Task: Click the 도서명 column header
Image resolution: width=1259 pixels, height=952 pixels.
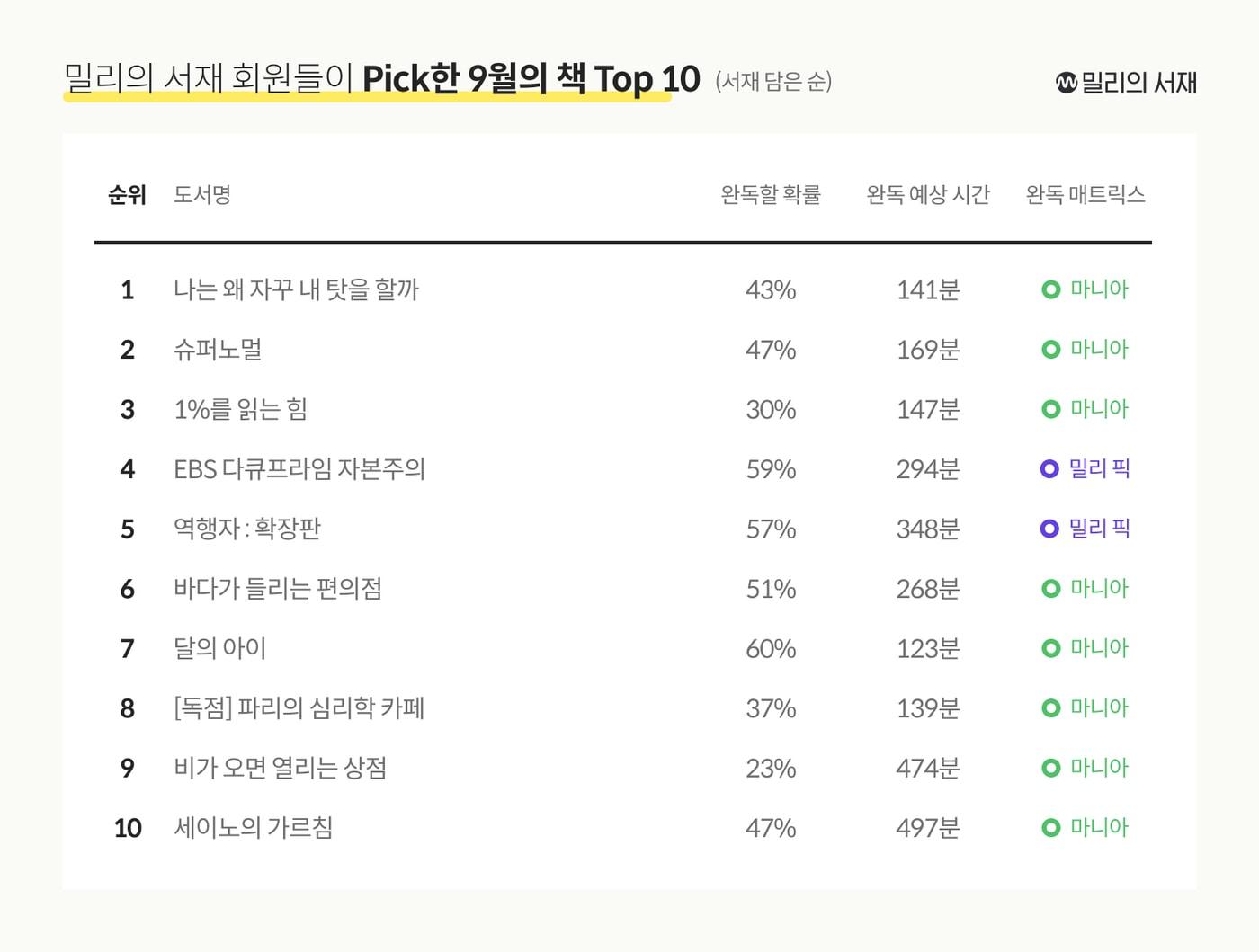Action: pyautogui.click(x=202, y=194)
